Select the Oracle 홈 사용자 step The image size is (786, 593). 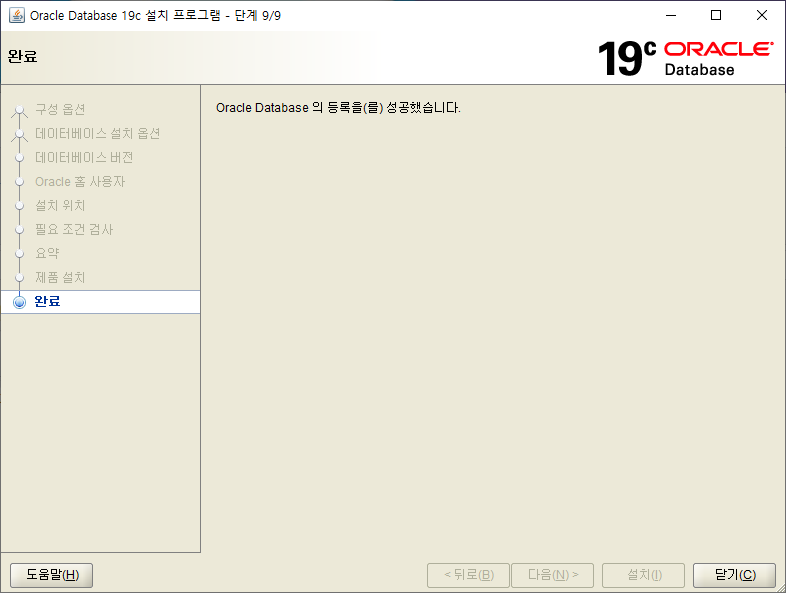click(x=80, y=181)
